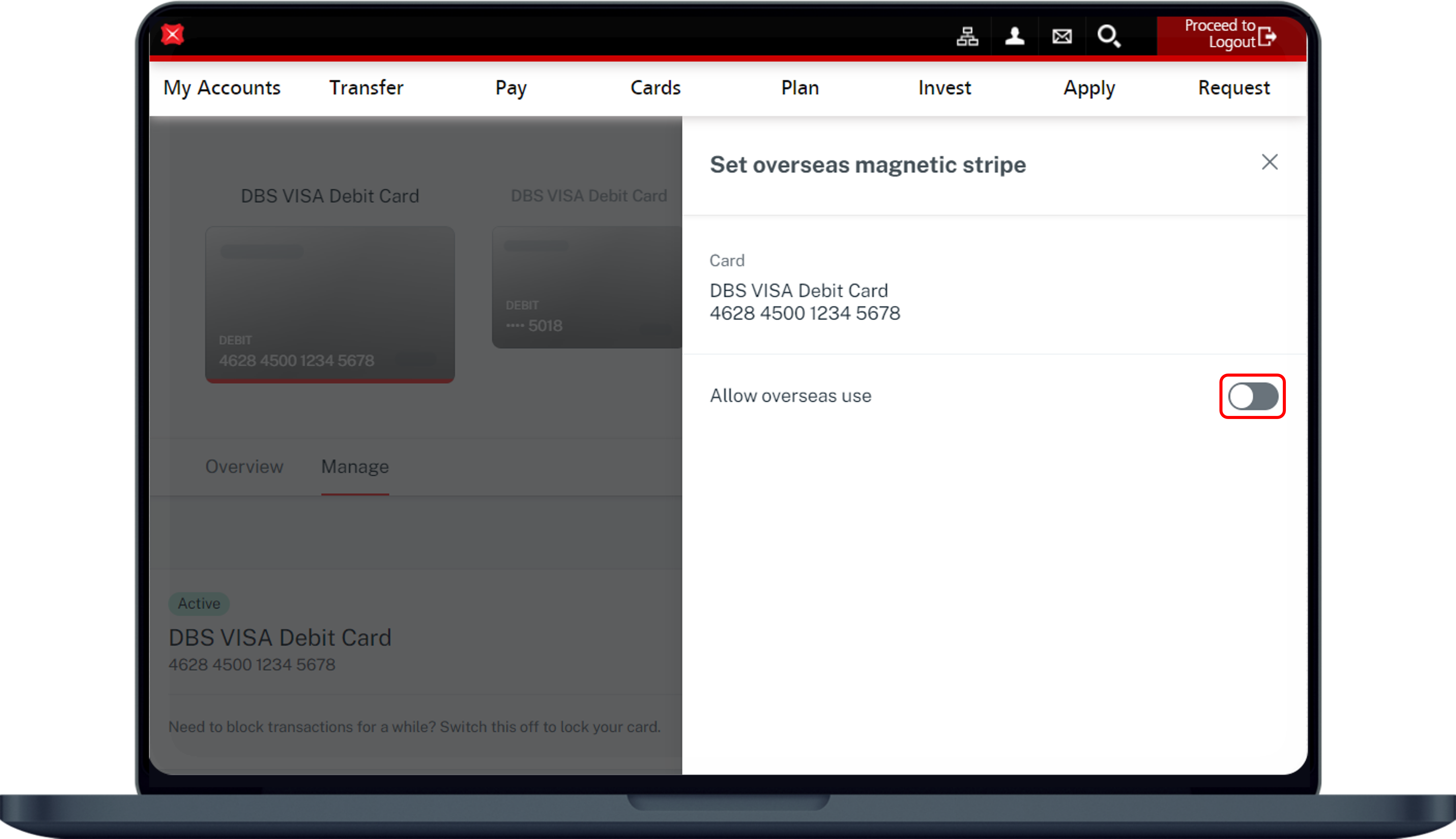
Task: Open the mail inbox icon
Action: coord(1061,36)
